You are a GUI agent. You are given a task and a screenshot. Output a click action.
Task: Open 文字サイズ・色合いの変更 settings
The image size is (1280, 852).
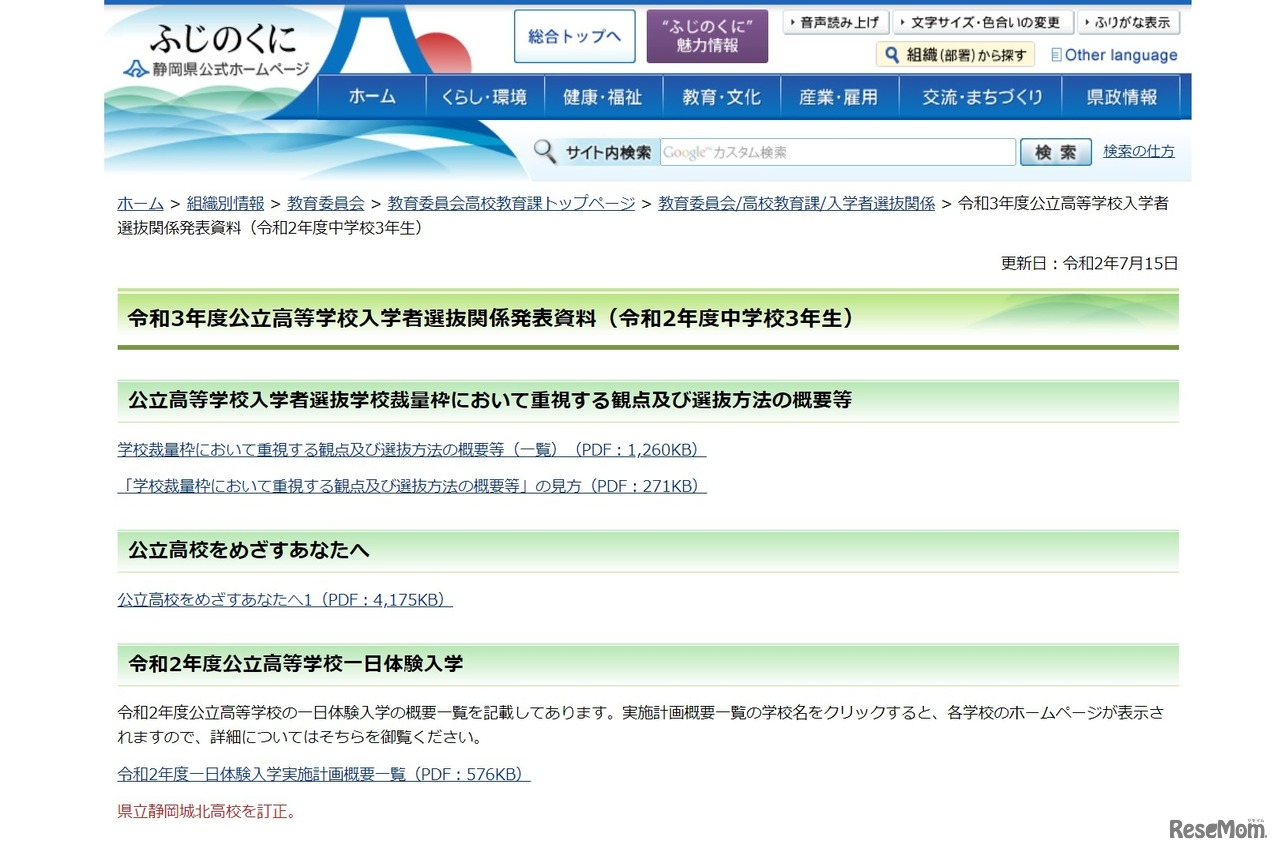[x=983, y=22]
